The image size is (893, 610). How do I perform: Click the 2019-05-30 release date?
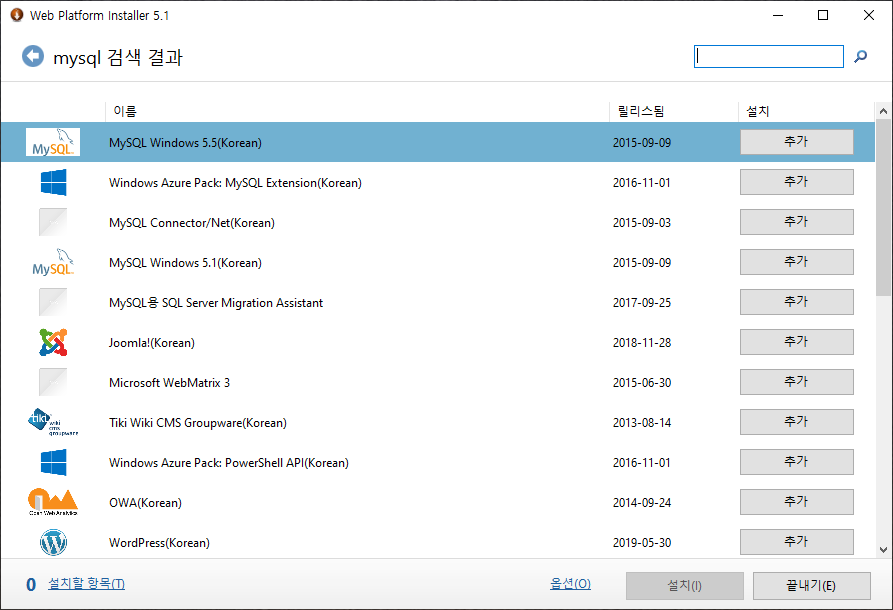642,543
